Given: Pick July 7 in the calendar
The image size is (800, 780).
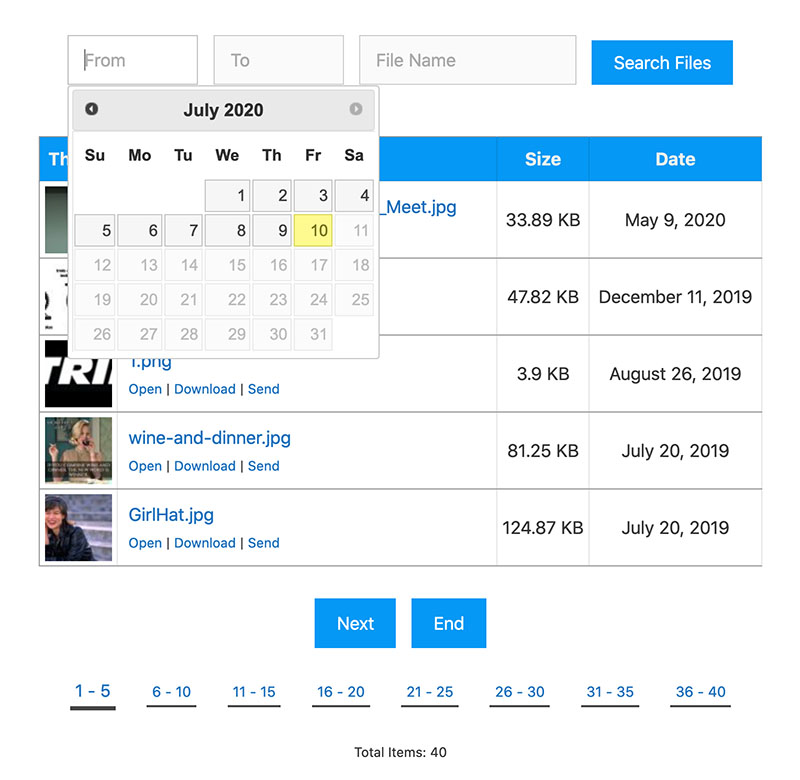Looking at the screenshot, I should 184,231.
